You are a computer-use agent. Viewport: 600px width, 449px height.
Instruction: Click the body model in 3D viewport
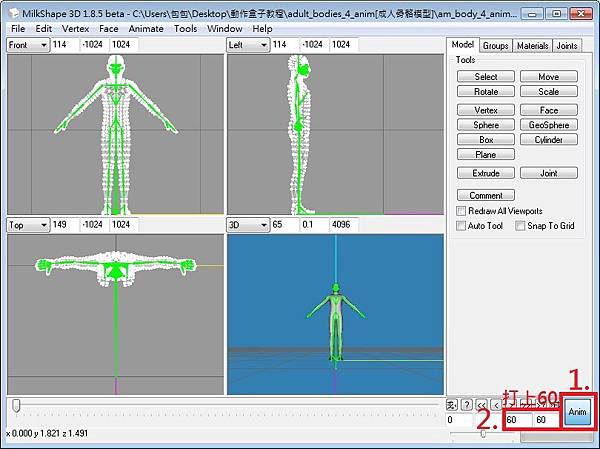pos(335,323)
